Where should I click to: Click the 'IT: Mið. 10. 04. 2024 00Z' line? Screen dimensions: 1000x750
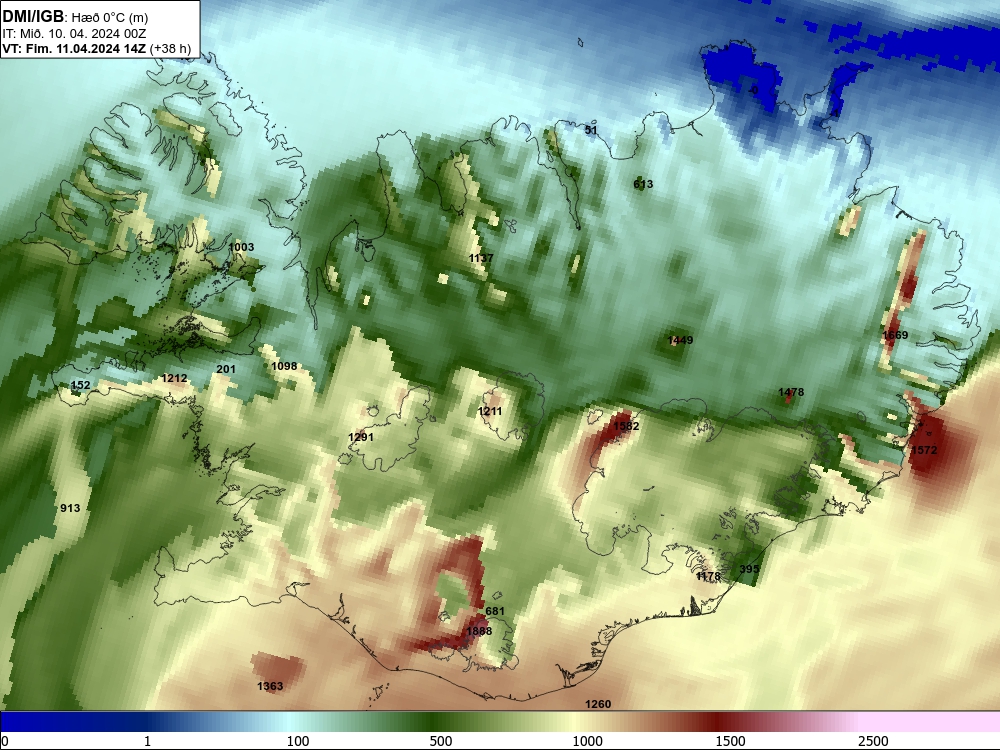click(75, 33)
